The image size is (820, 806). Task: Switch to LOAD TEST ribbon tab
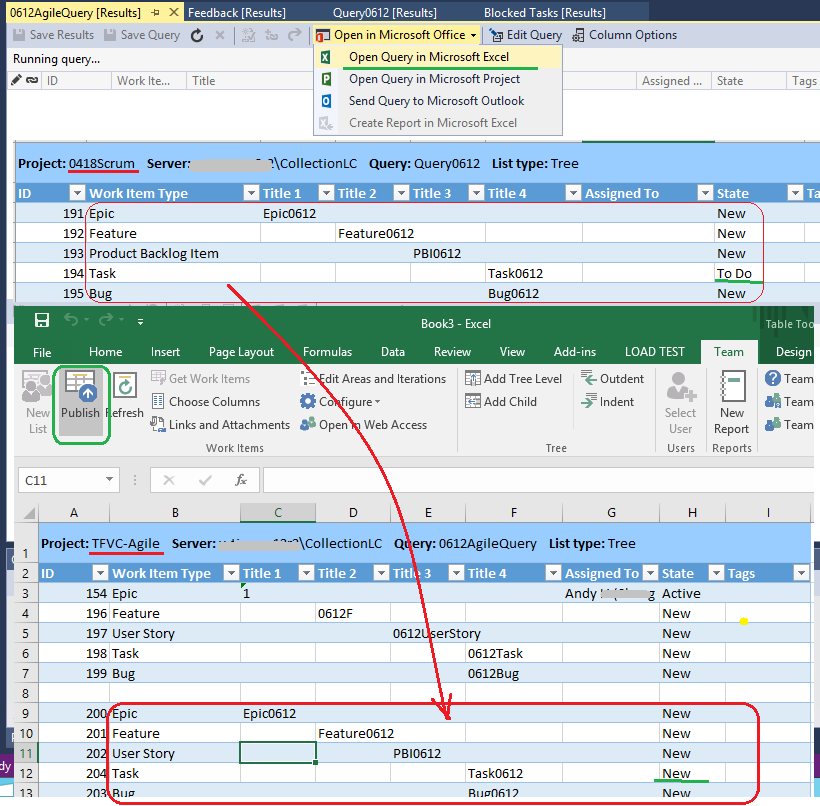point(655,352)
